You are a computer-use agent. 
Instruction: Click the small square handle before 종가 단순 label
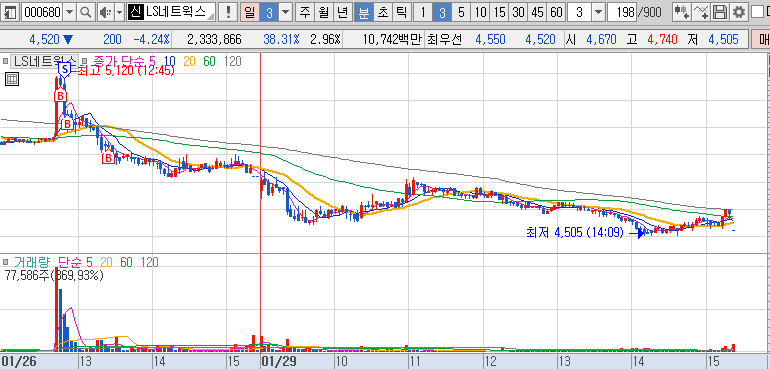pos(84,61)
